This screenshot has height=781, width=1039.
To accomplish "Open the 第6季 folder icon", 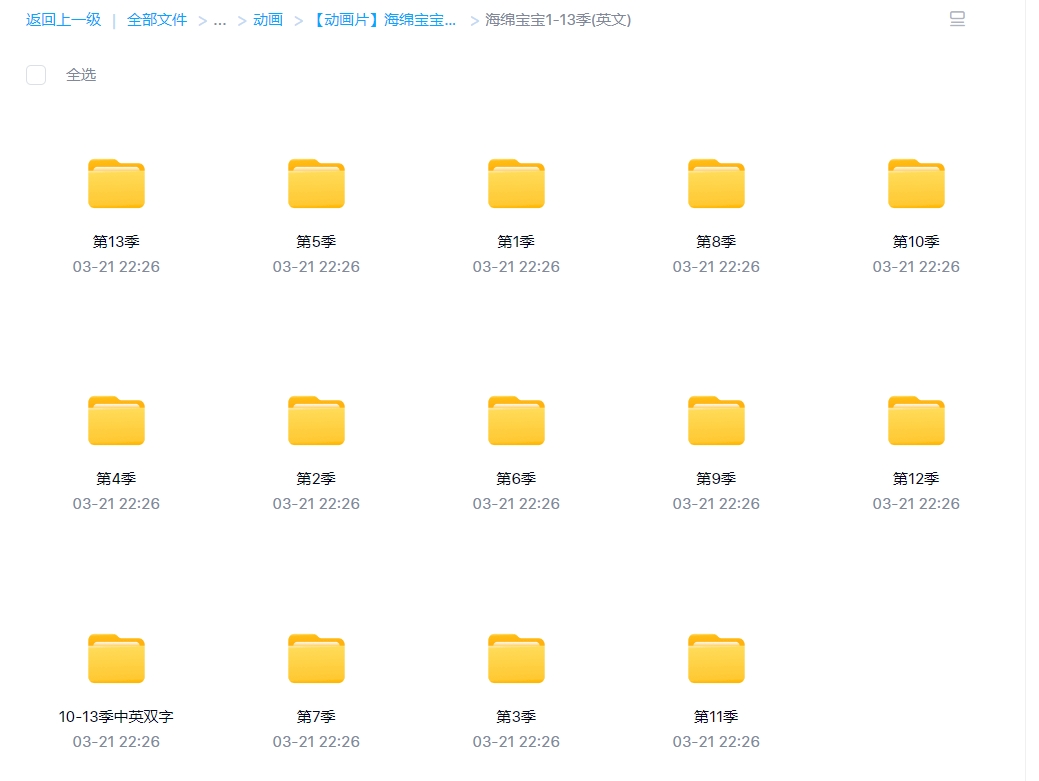I will click(x=516, y=421).
